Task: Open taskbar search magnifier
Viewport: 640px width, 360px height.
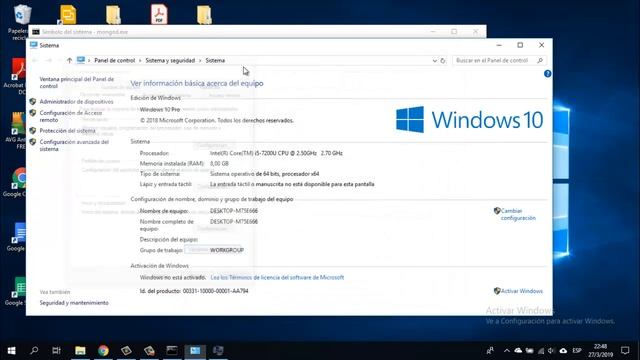Action: [34, 350]
